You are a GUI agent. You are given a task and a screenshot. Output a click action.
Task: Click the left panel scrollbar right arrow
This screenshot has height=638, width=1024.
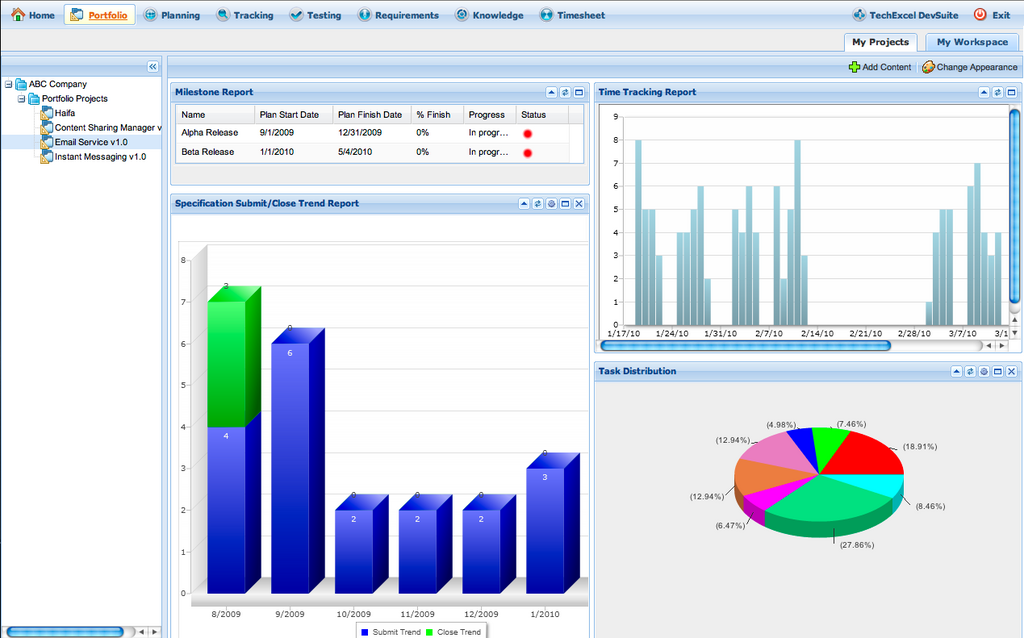(x=154, y=632)
